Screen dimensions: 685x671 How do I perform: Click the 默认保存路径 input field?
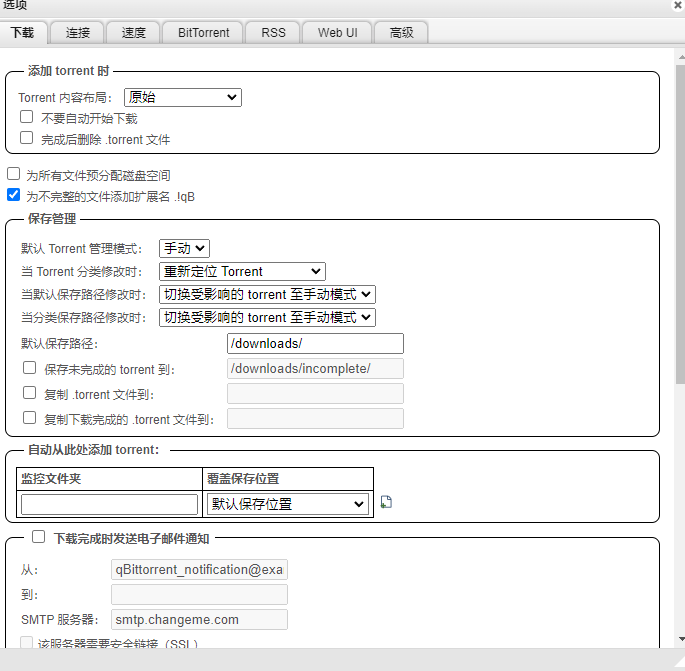point(315,343)
